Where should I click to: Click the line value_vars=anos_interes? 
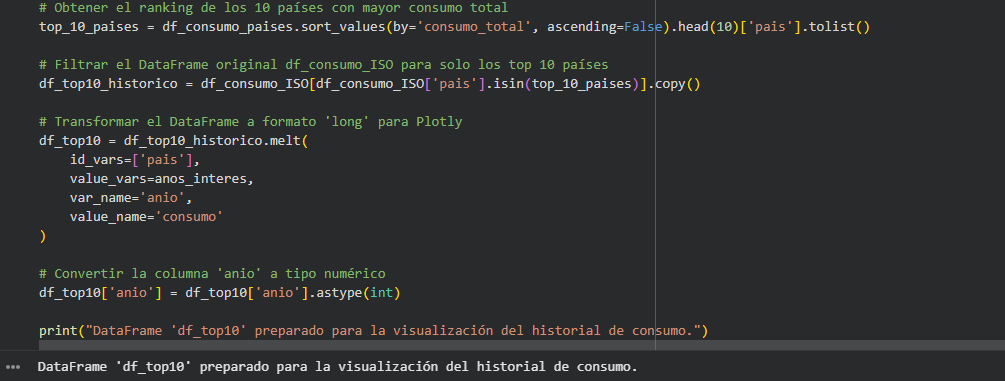(162, 178)
